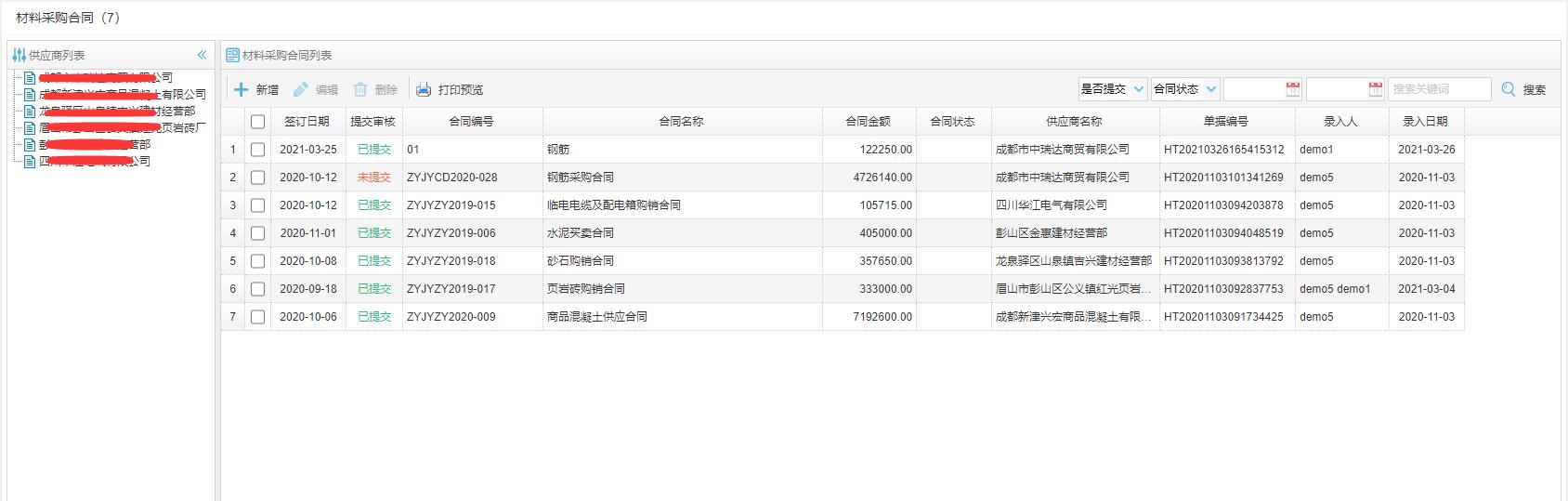Check the row for 商品混凝土供应合同
Viewport: 1568px width, 501px height.
[x=257, y=317]
